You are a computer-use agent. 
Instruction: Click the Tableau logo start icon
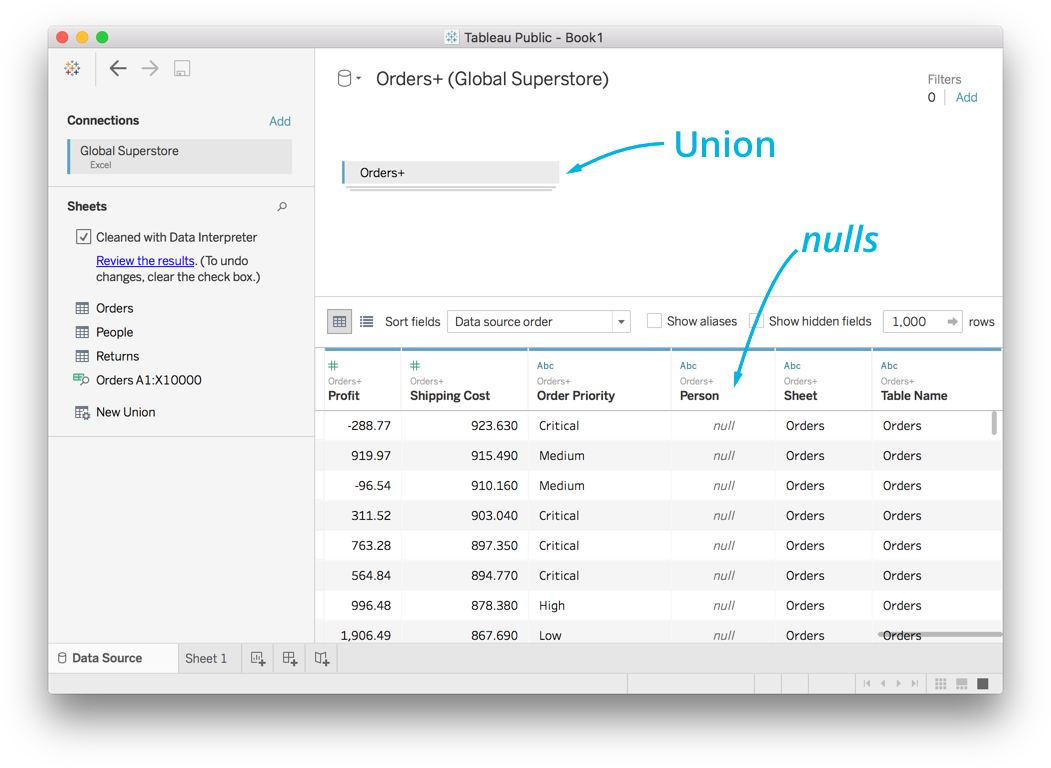[x=72, y=69]
